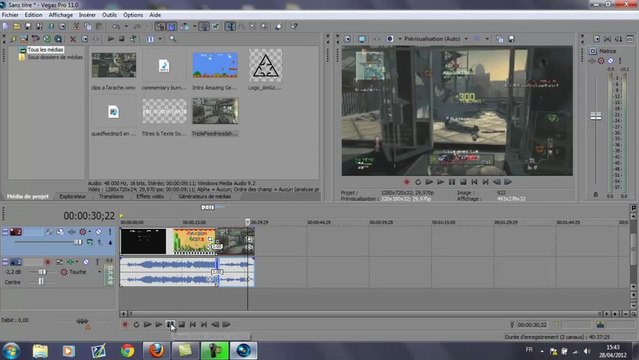Click Stop in timeline transport bar
Image resolution: width=639 pixels, height=360 pixels.
182,325
